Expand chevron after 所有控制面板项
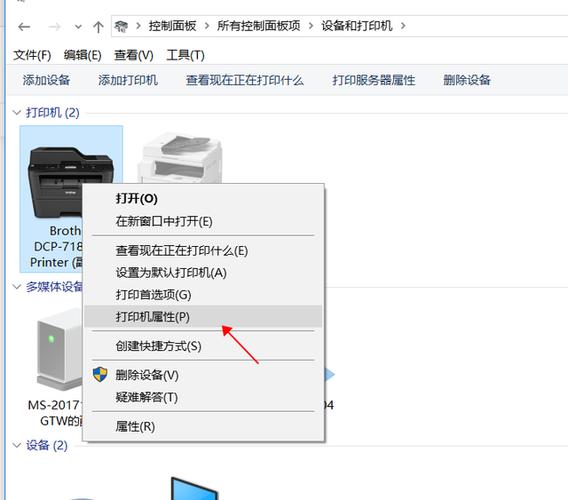Image resolution: width=568 pixels, height=500 pixels. (311, 26)
